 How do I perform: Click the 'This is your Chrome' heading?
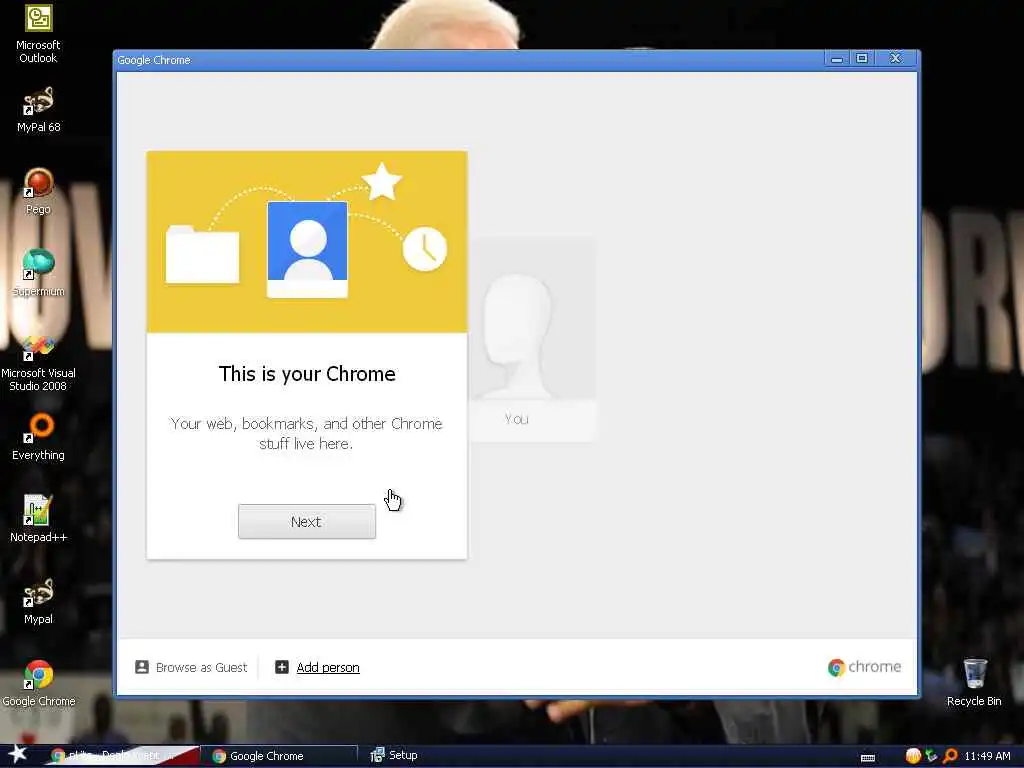[x=307, y=374]
